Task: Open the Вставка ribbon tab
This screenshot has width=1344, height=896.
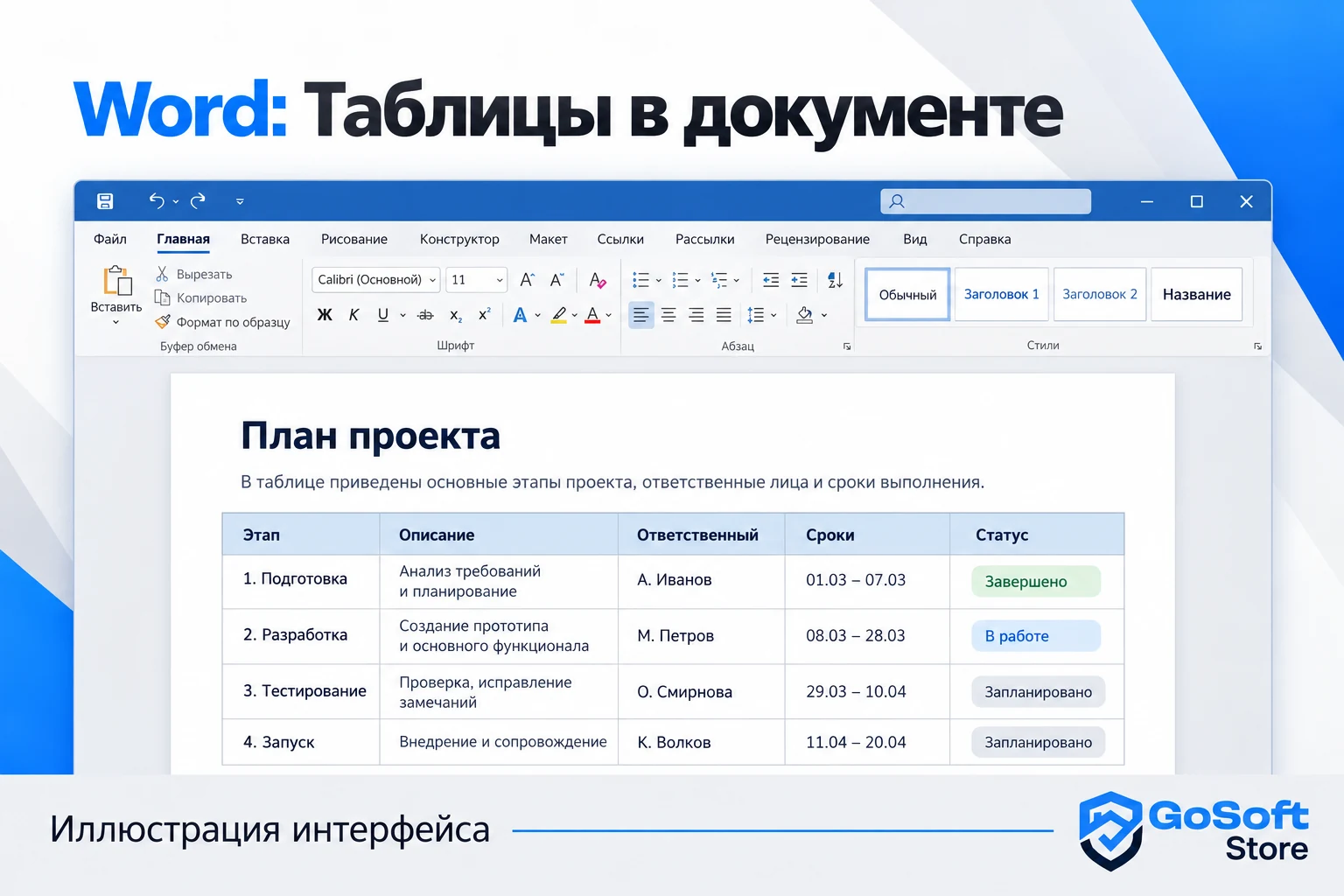Action: pyautogui.click(x=265, y=239)
